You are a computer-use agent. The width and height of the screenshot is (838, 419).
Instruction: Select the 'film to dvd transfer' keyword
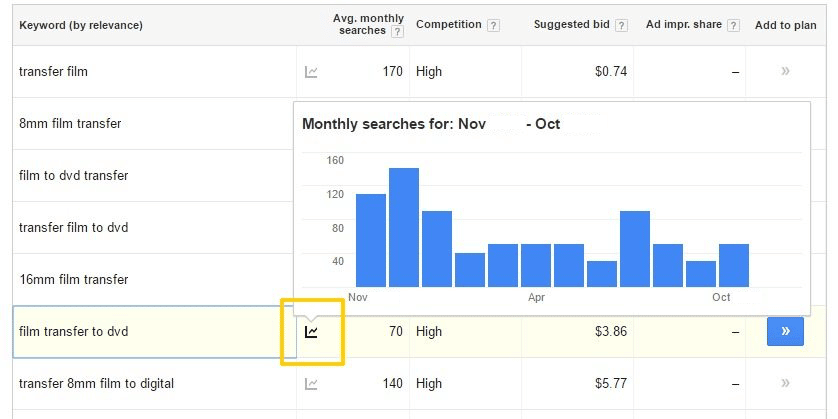[x=73, y=176]
